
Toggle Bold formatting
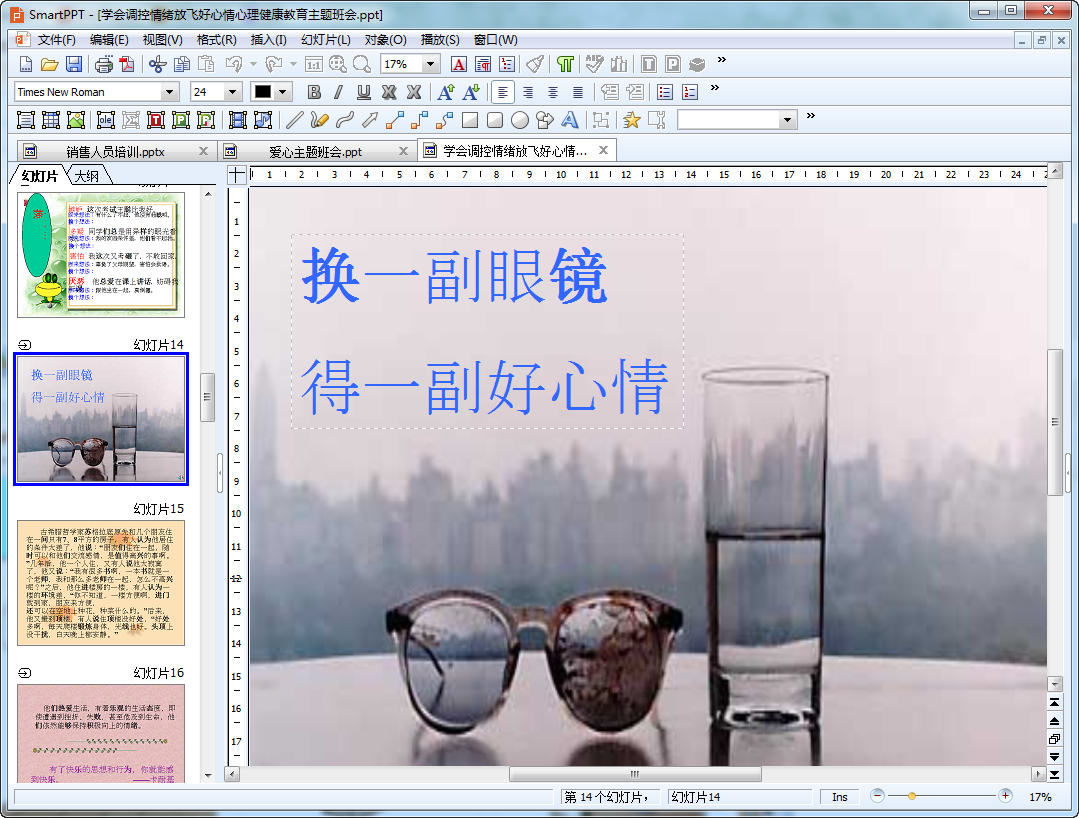(x=314, y=92)
